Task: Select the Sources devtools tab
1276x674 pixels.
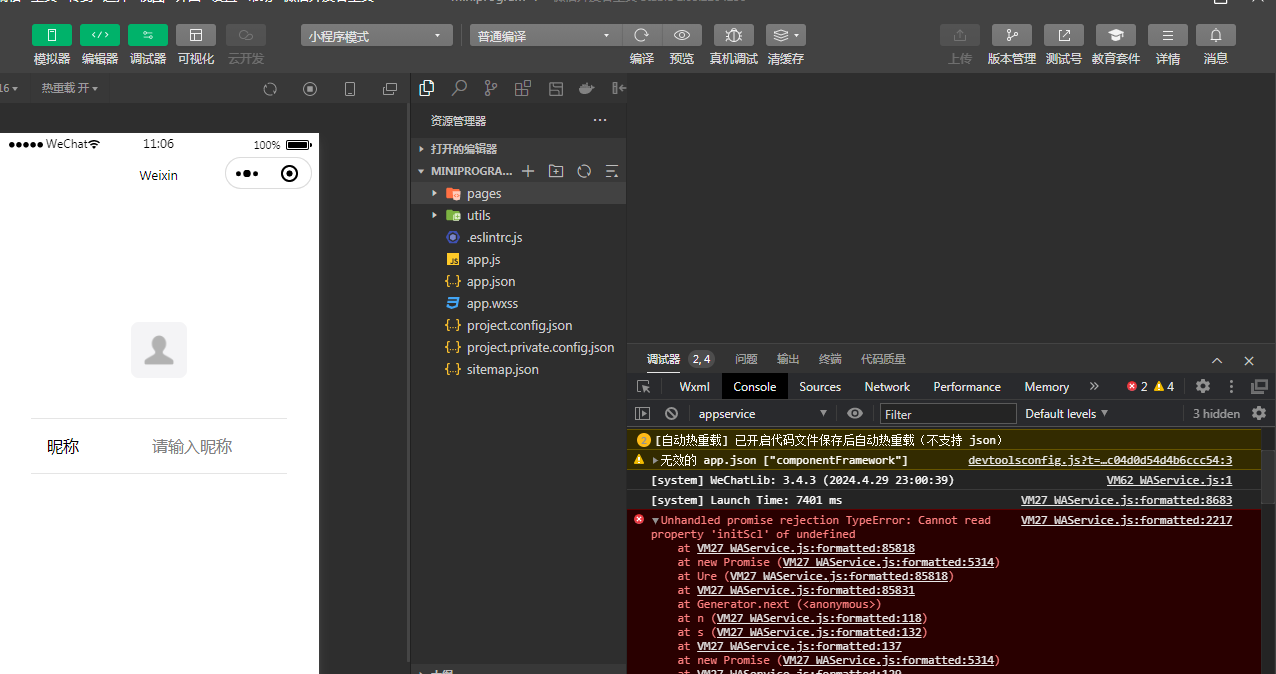Action: pyautogui.click(x=820, y=386)
